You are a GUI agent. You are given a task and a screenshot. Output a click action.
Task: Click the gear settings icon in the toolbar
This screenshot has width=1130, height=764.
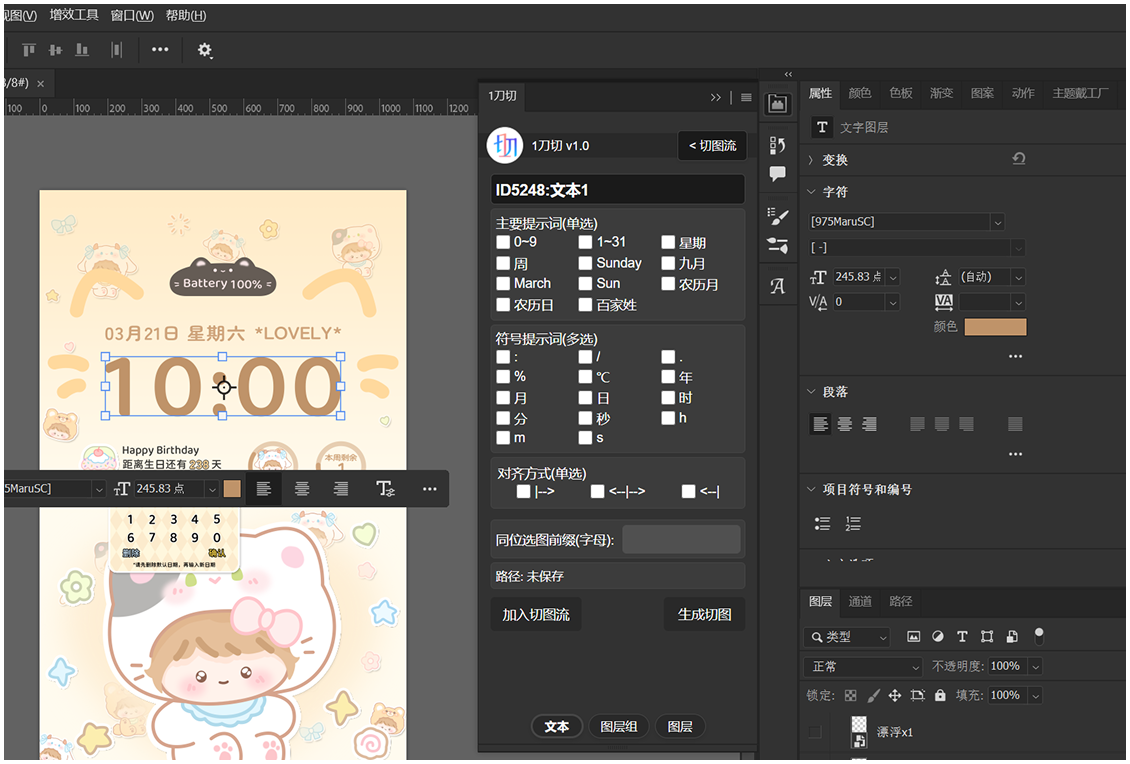205,49
